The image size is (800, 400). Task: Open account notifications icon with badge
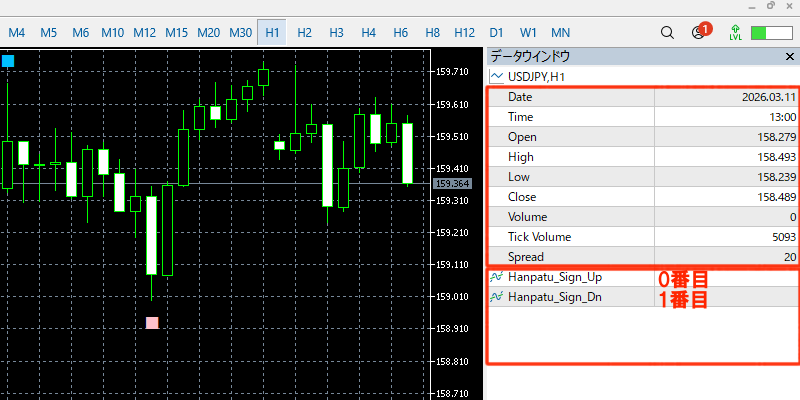[x=699, y=32]
